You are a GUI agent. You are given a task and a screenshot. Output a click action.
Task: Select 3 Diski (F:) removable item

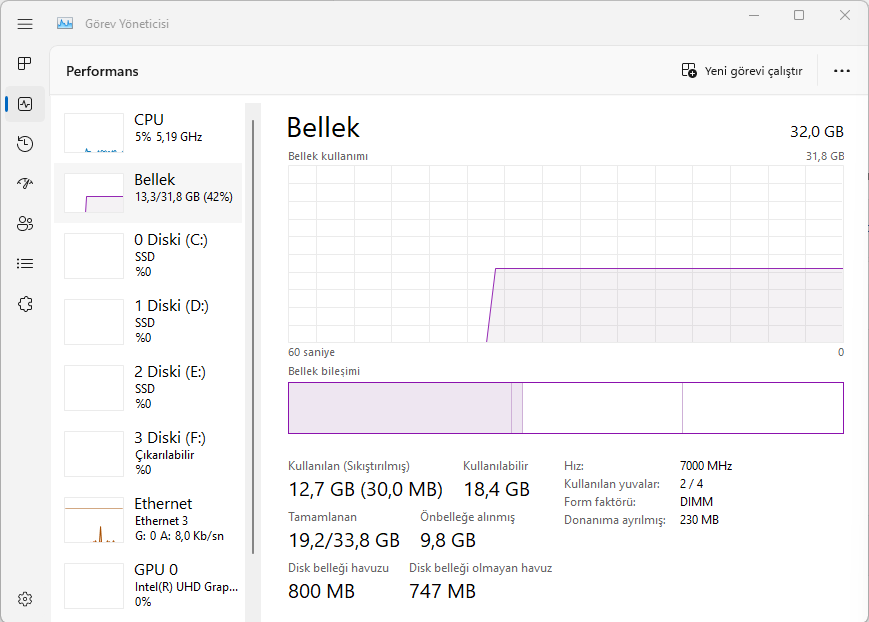(148, 453)
